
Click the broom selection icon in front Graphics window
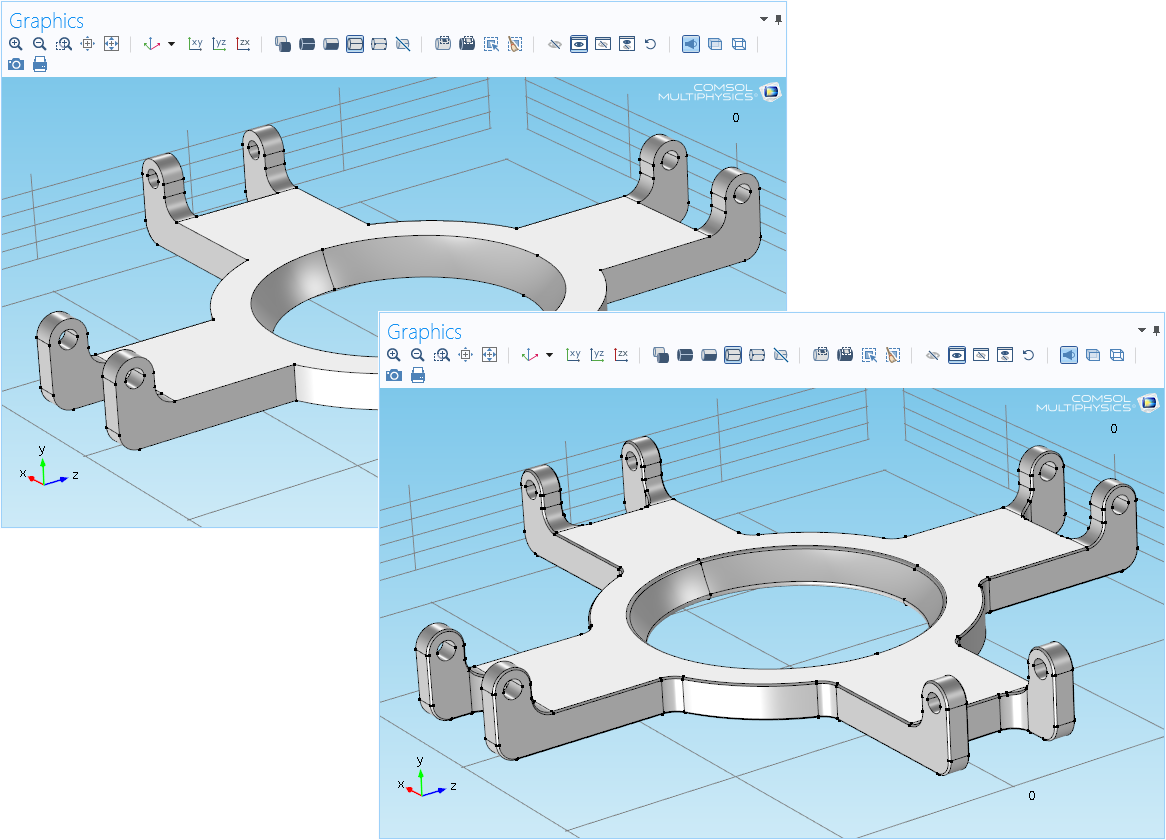pyautogui.click(x=893, y=355)
